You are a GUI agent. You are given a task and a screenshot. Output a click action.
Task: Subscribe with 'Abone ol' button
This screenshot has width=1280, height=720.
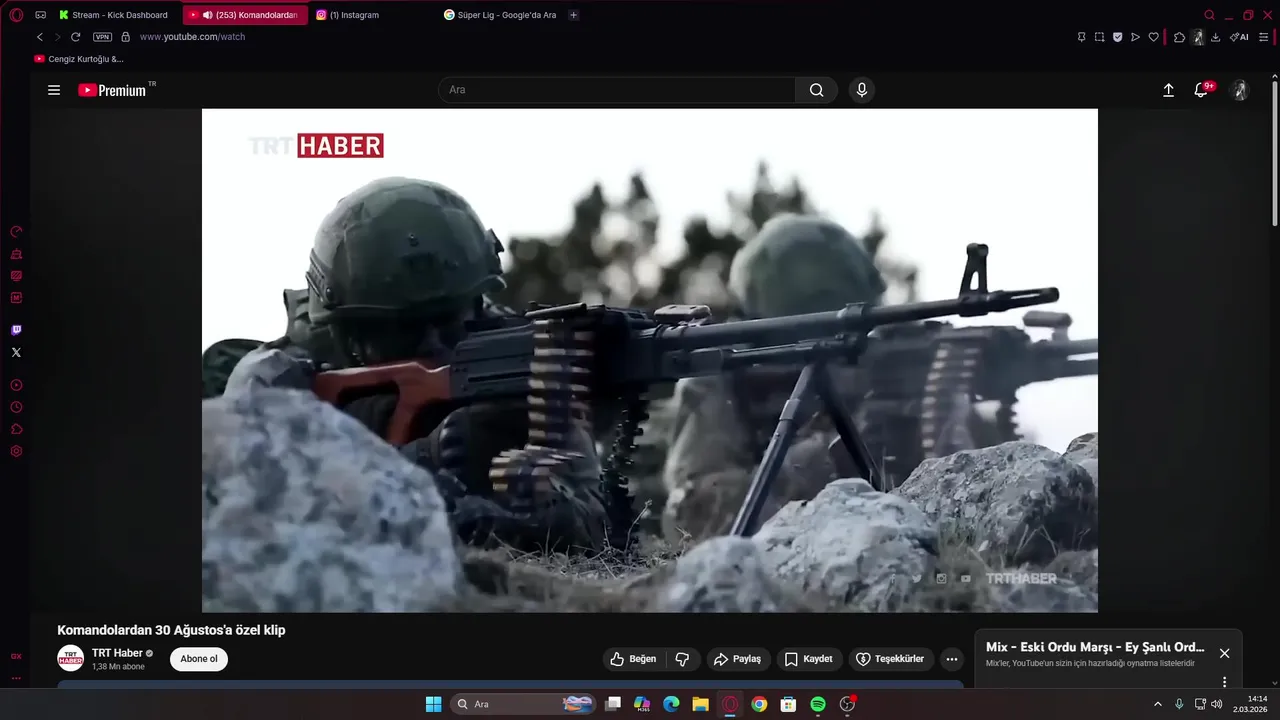click(199, 659)
